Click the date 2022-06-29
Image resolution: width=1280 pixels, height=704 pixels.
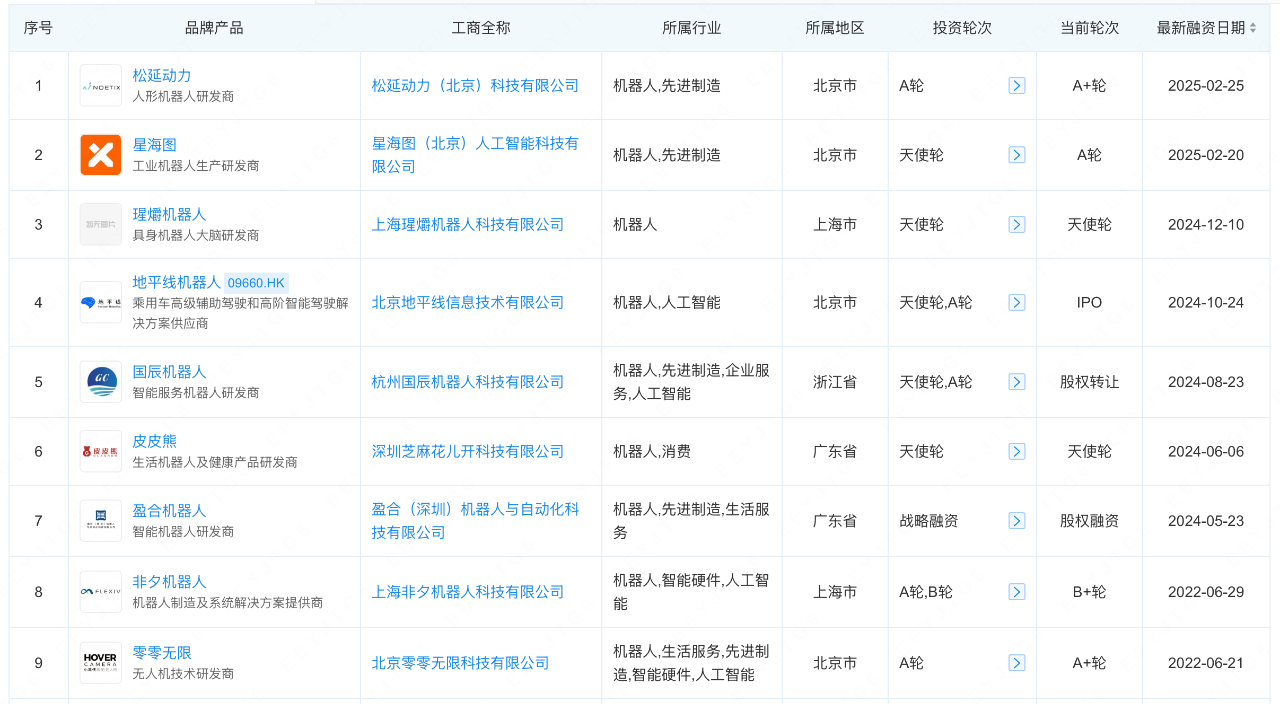coord(1206,591)
